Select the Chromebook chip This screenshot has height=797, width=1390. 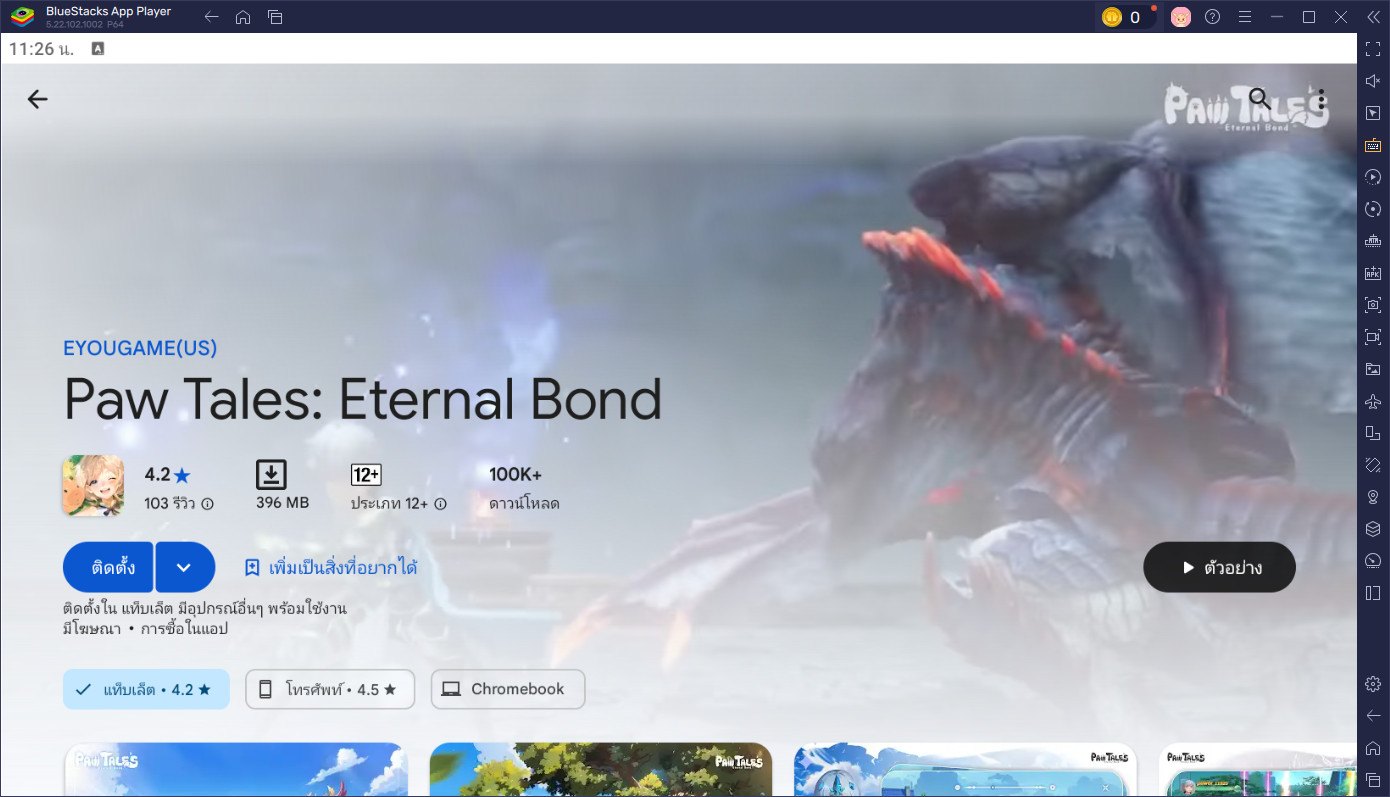508,689
